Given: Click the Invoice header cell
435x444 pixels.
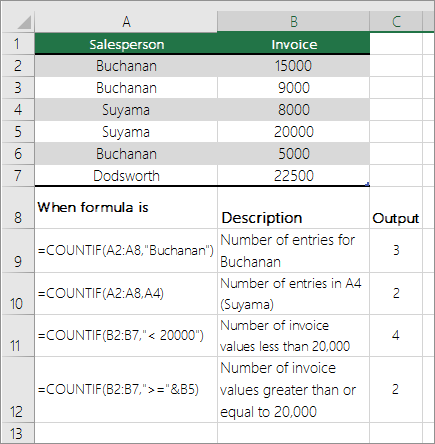Looking at the screenshot, I should click(x=293, y=44).
